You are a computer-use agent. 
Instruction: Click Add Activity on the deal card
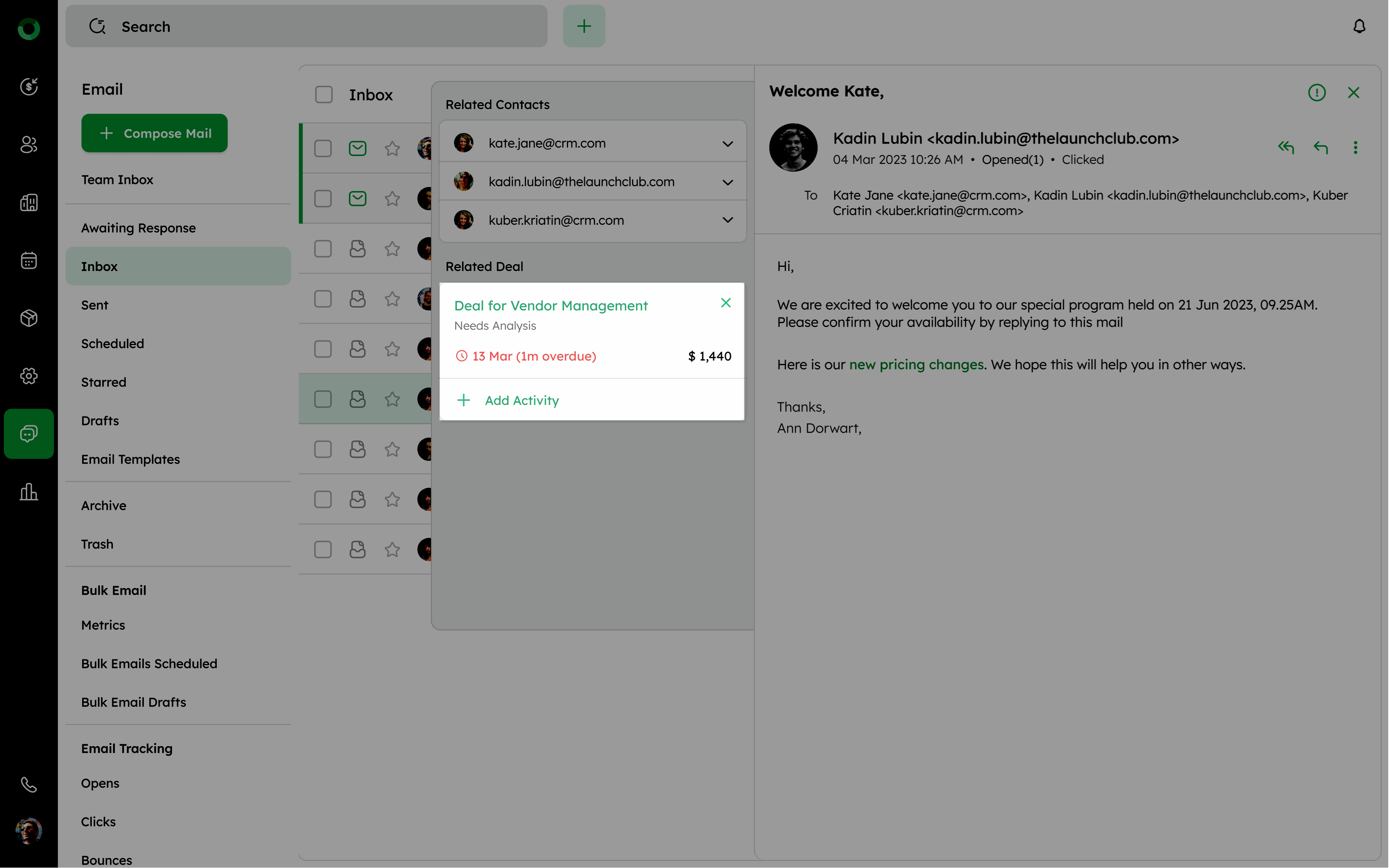(x=521, y=400)
